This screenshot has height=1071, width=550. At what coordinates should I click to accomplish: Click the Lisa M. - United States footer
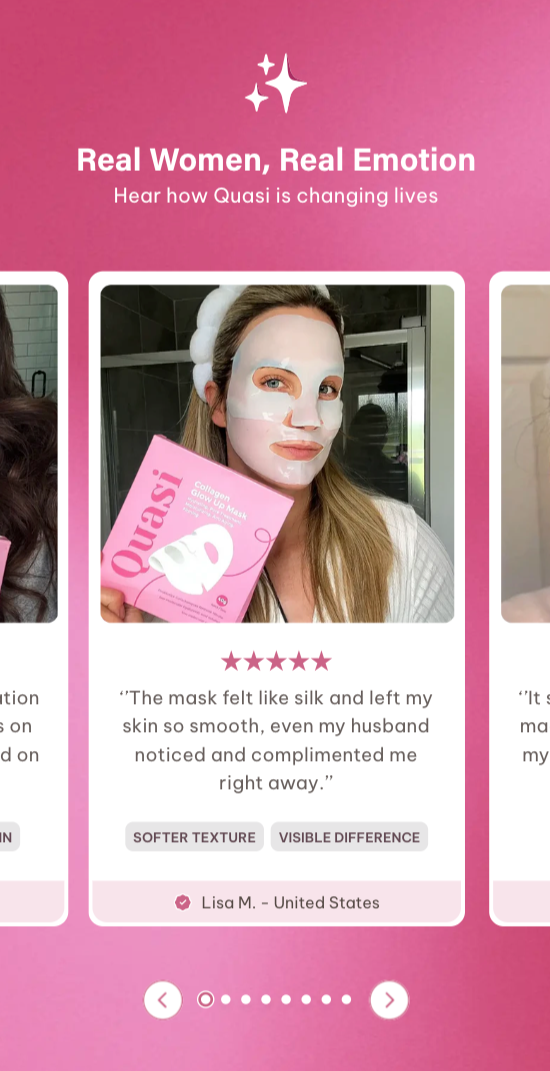277,903
